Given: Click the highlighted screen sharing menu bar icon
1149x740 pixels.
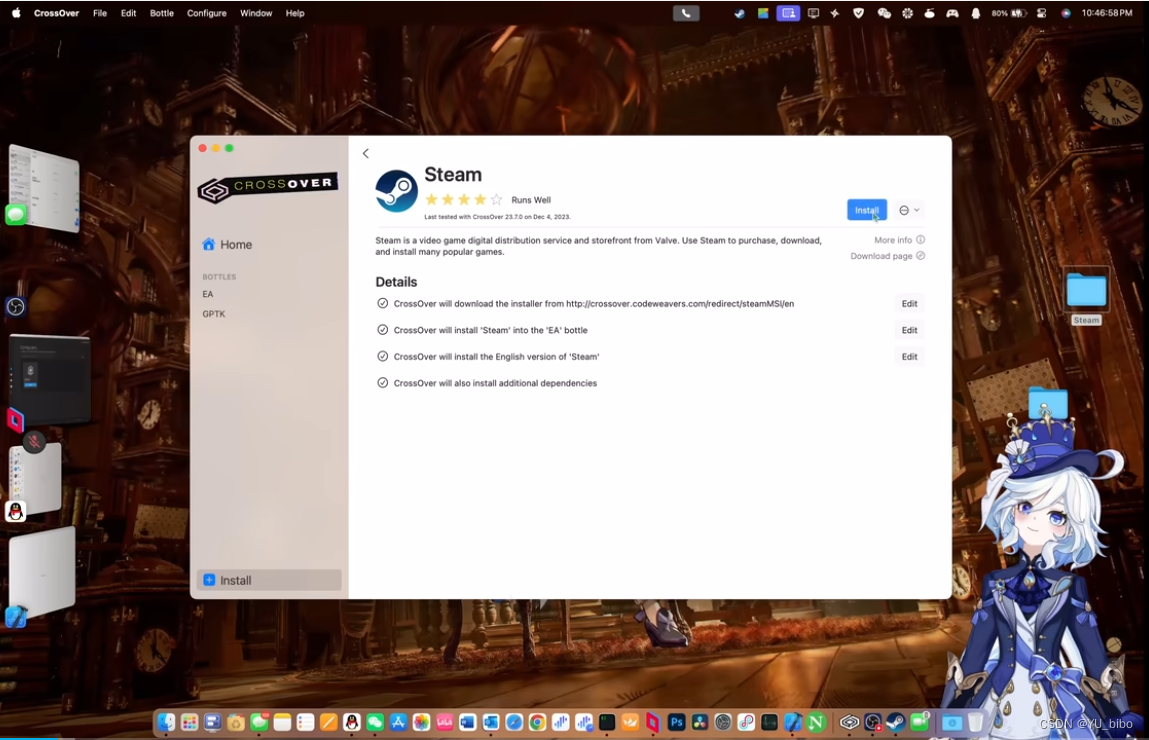Looking at the screenshot, I should (788, 13).
